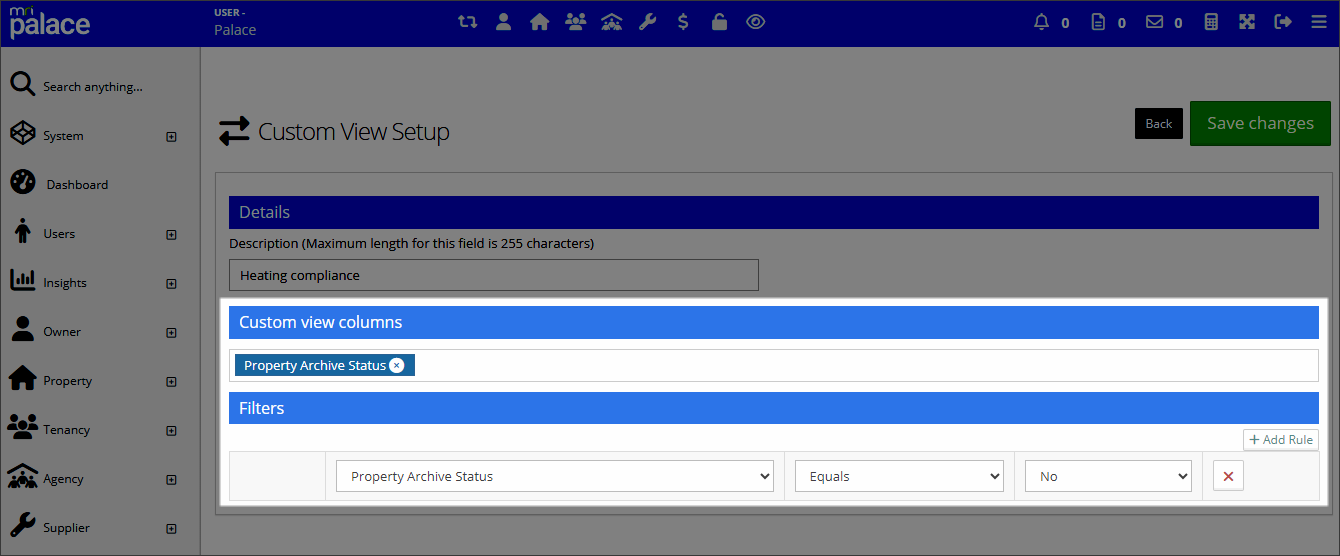Image resolution: width=1340 pixels, height=556 pixels.
Task: Remove the Property Archive Status column tag
Action: [397, 365]
